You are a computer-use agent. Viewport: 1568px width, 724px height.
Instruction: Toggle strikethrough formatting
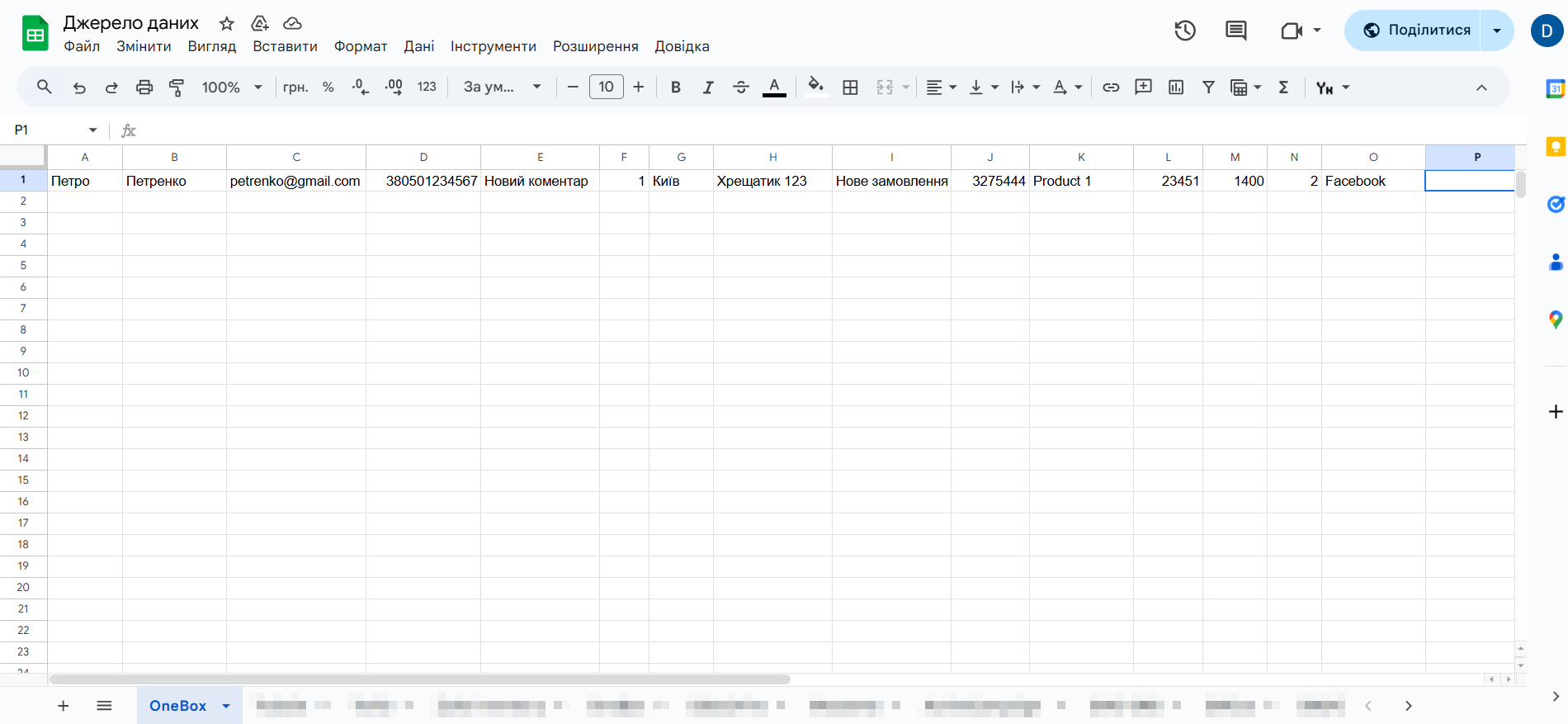coord(741,87)
